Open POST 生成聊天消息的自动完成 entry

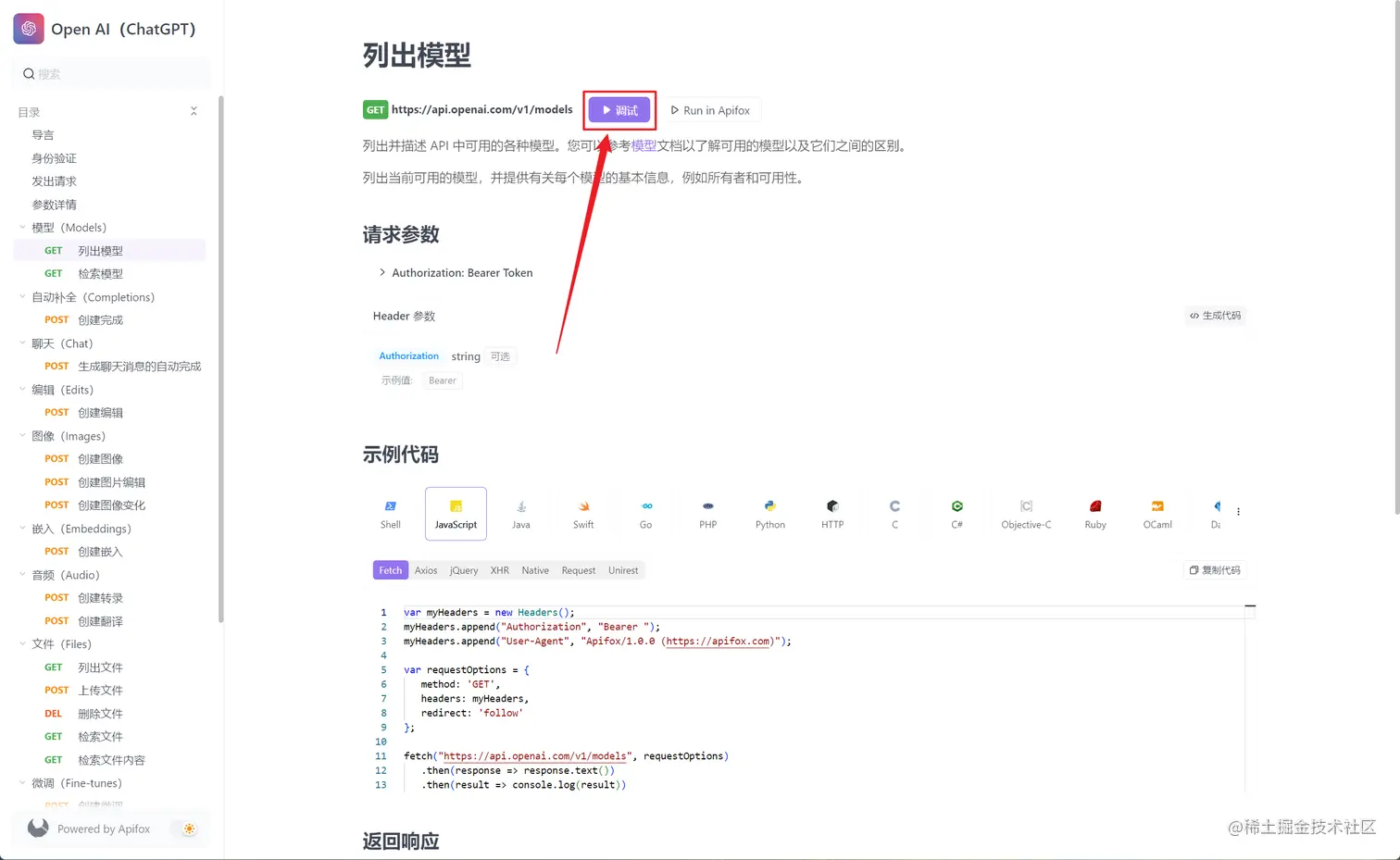click(x=109, y=366)
